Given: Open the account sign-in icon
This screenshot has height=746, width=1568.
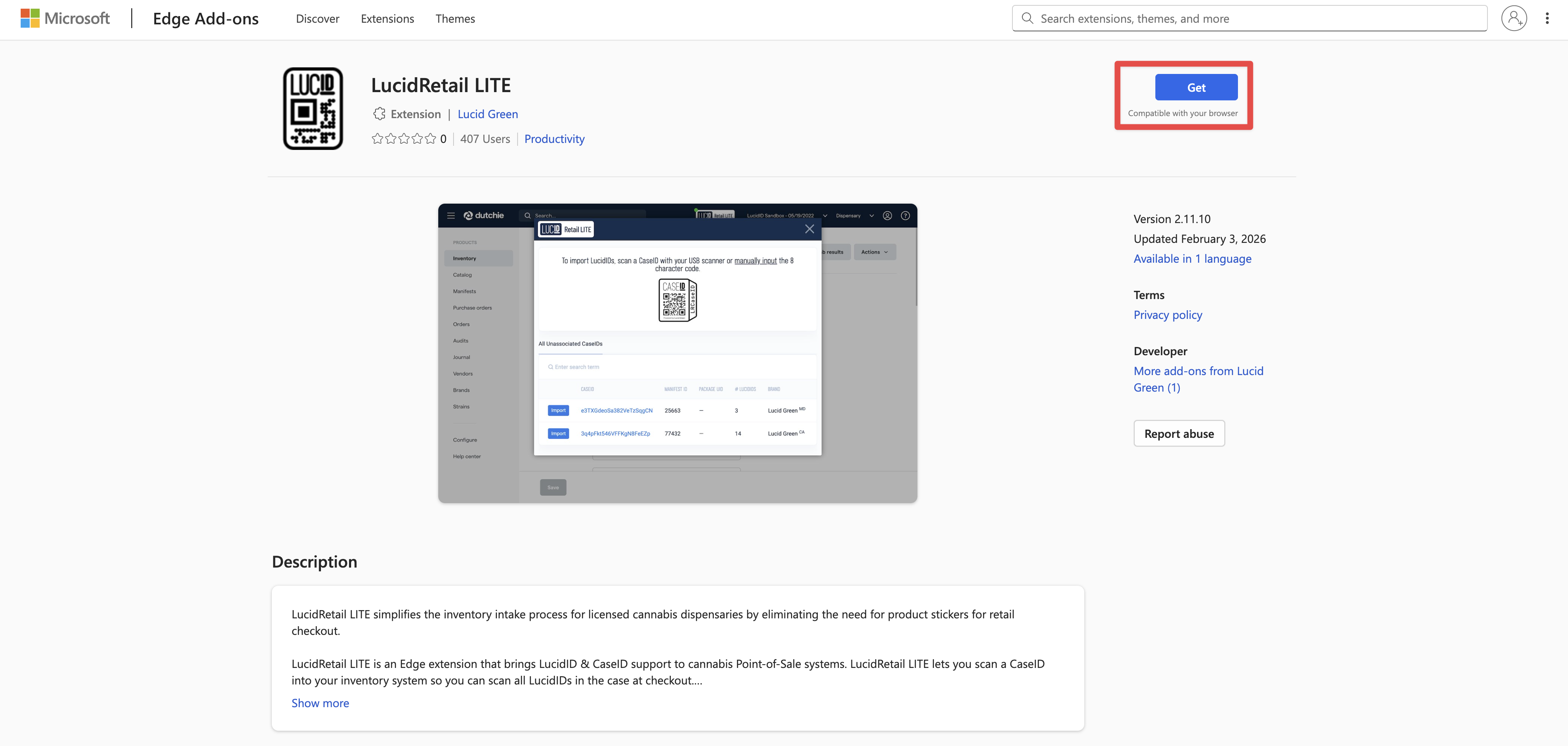Looking at the screenshot, I should pos(1514,18).
